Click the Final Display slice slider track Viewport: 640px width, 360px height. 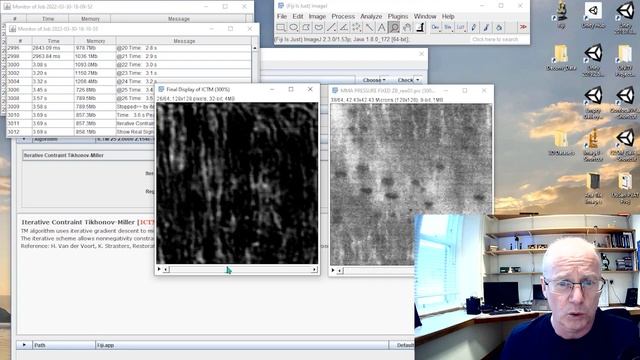coord(240,269)
